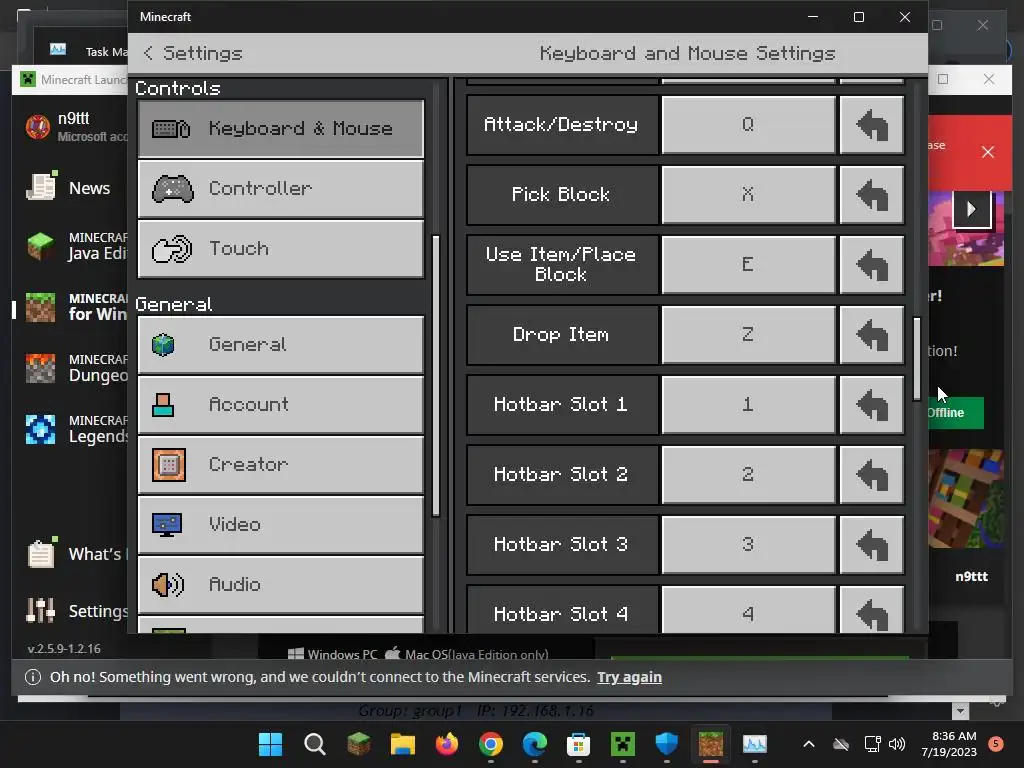Open What's New in the launcher
This screenshot has height=768, width=1024.
click(71, 554)
